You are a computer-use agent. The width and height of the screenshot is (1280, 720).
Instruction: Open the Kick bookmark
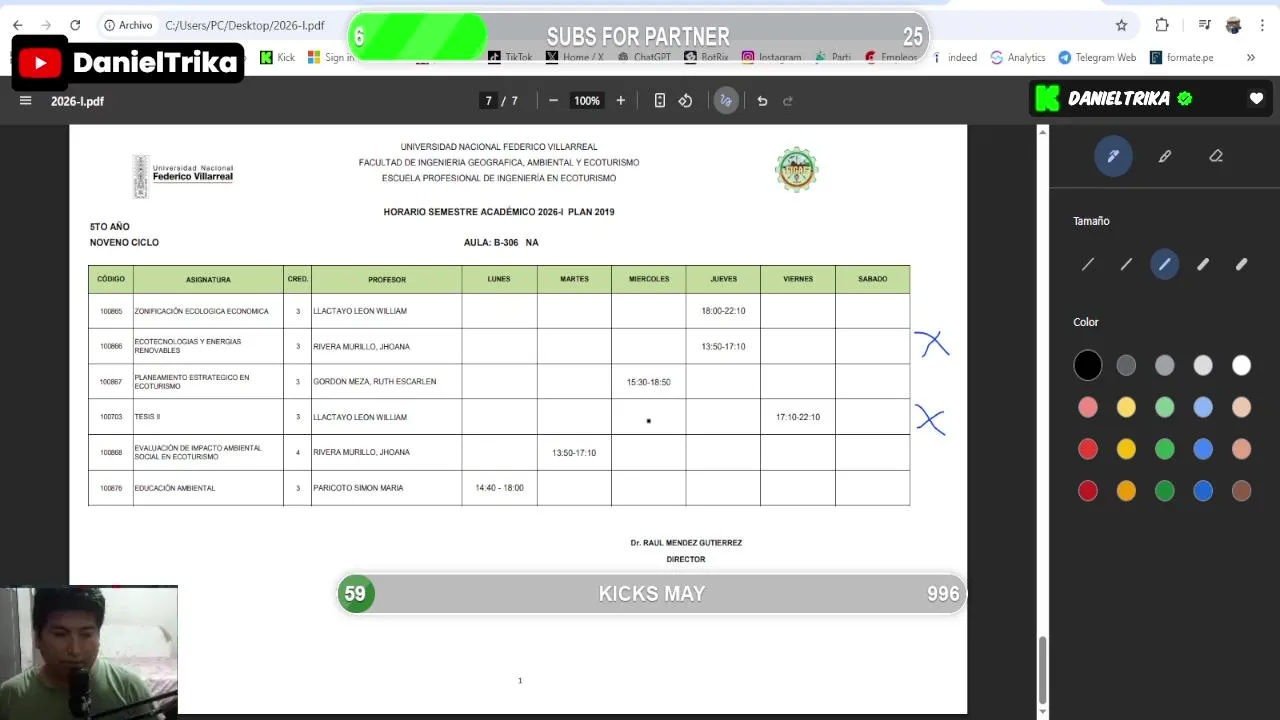click(x=277, y=57)
